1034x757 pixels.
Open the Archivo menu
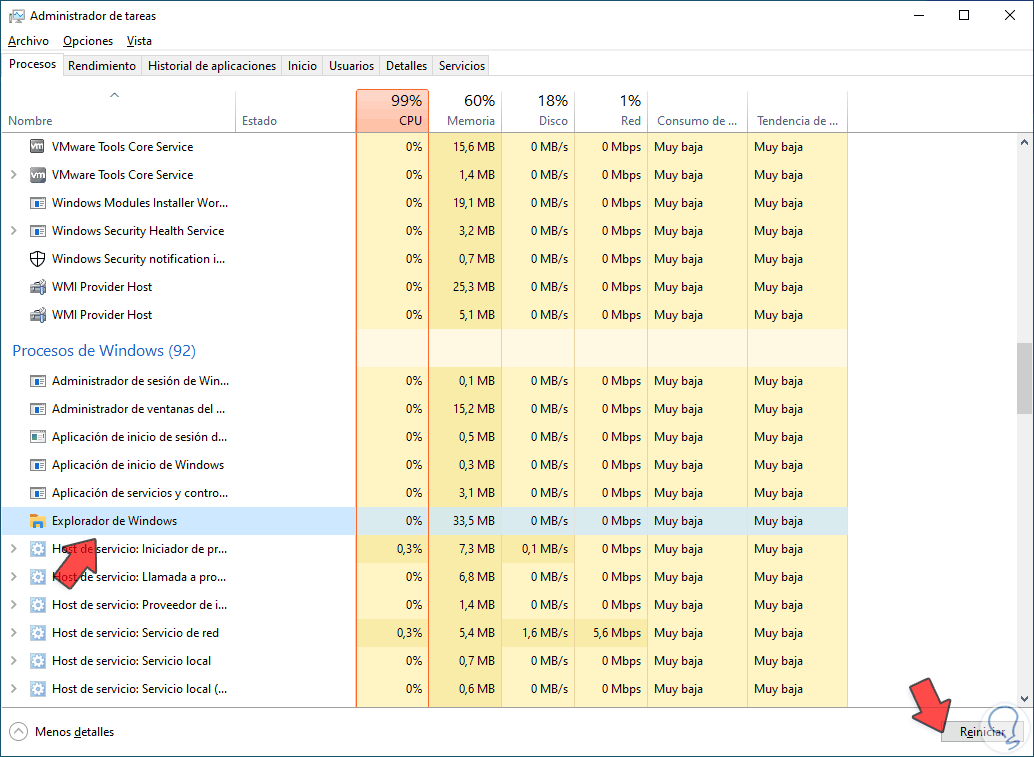(x=28, y=41)
